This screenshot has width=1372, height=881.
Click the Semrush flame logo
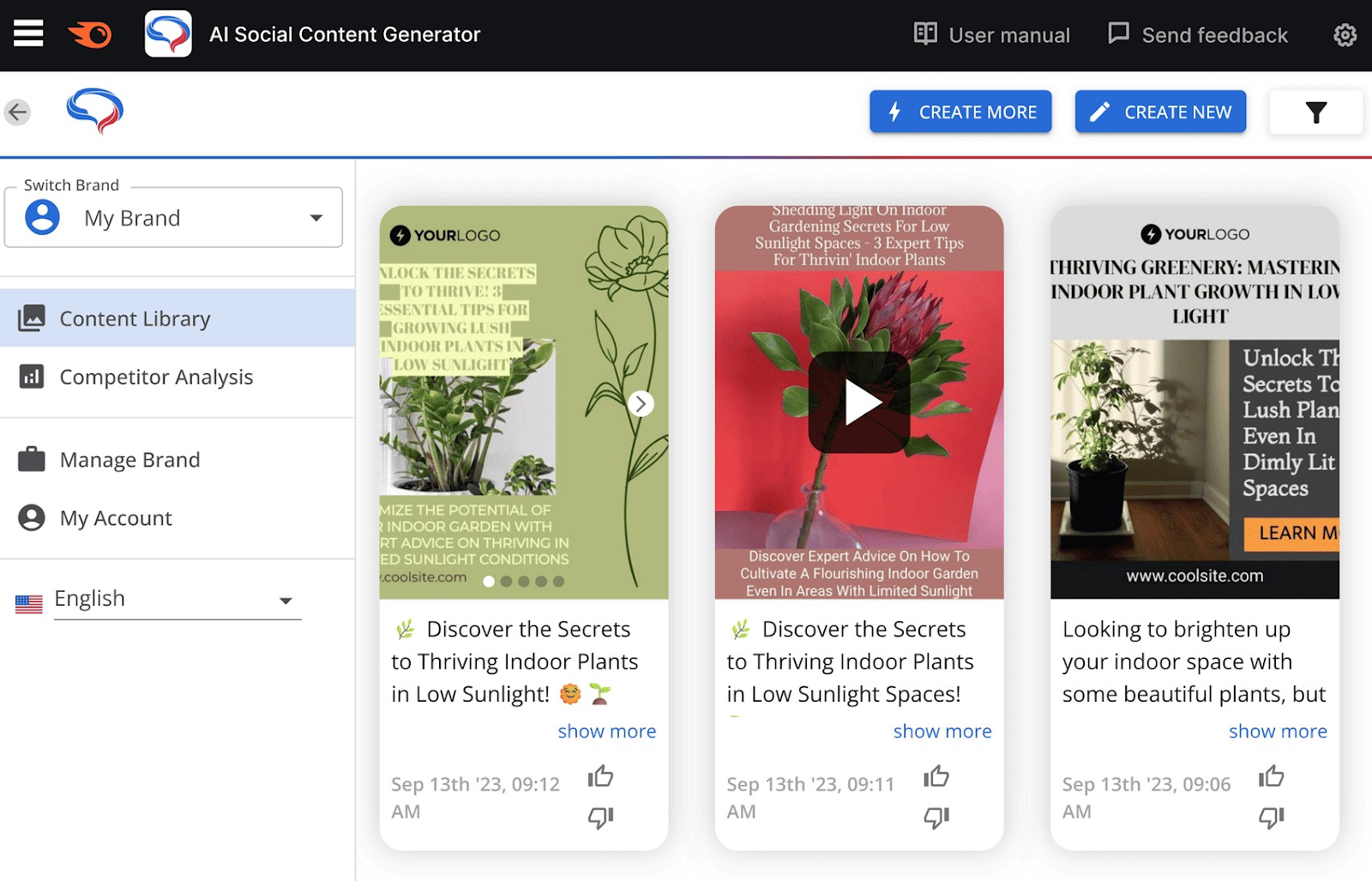[90, 33]
